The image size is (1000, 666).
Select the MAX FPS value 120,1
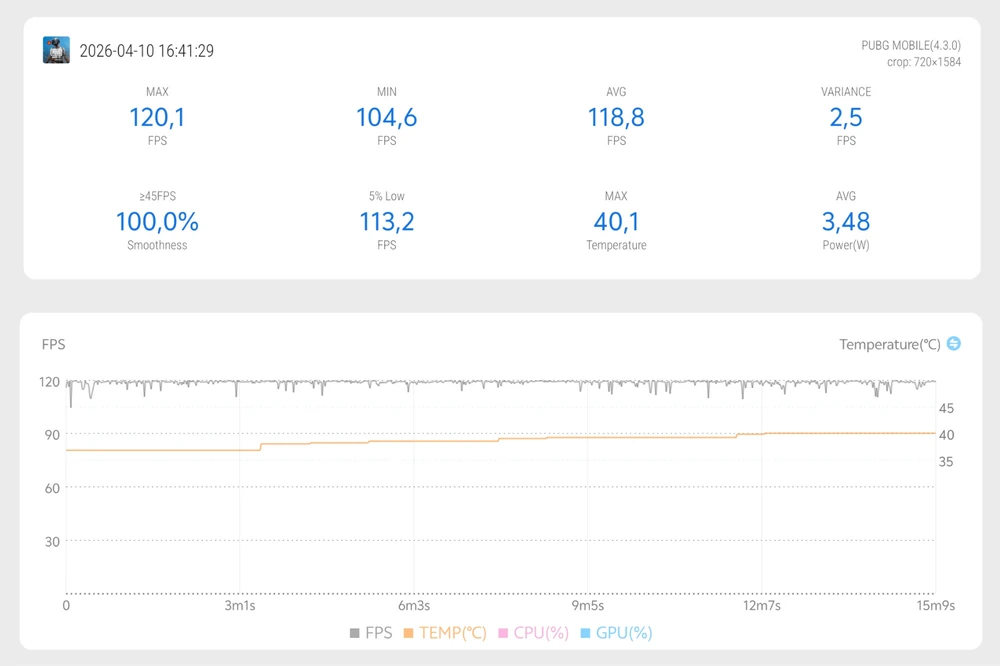(157, 117)
